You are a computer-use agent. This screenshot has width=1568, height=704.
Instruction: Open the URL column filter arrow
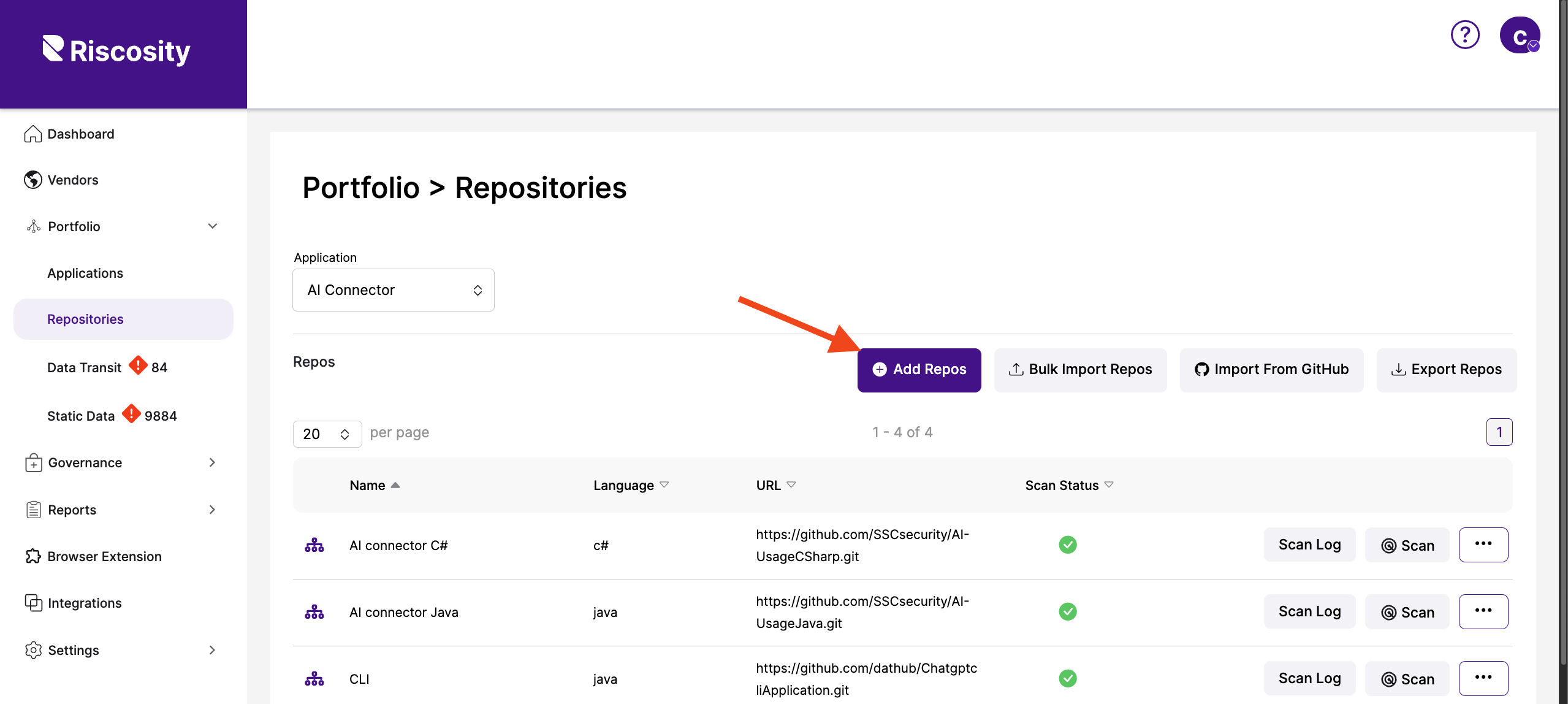[x=791, y=485]
